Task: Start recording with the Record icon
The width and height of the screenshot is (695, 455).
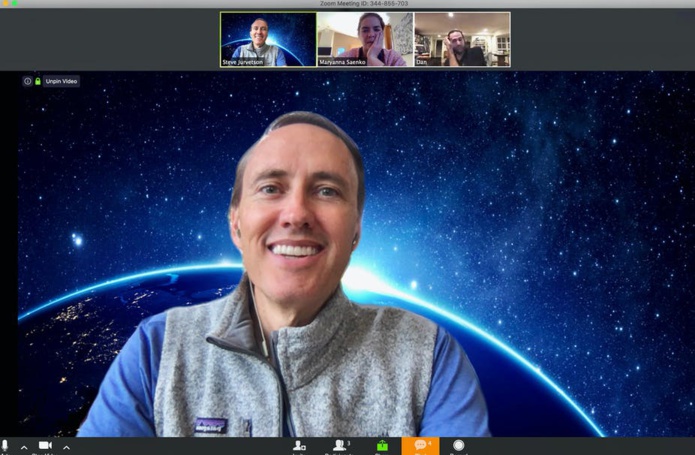Action: [458, 445]
